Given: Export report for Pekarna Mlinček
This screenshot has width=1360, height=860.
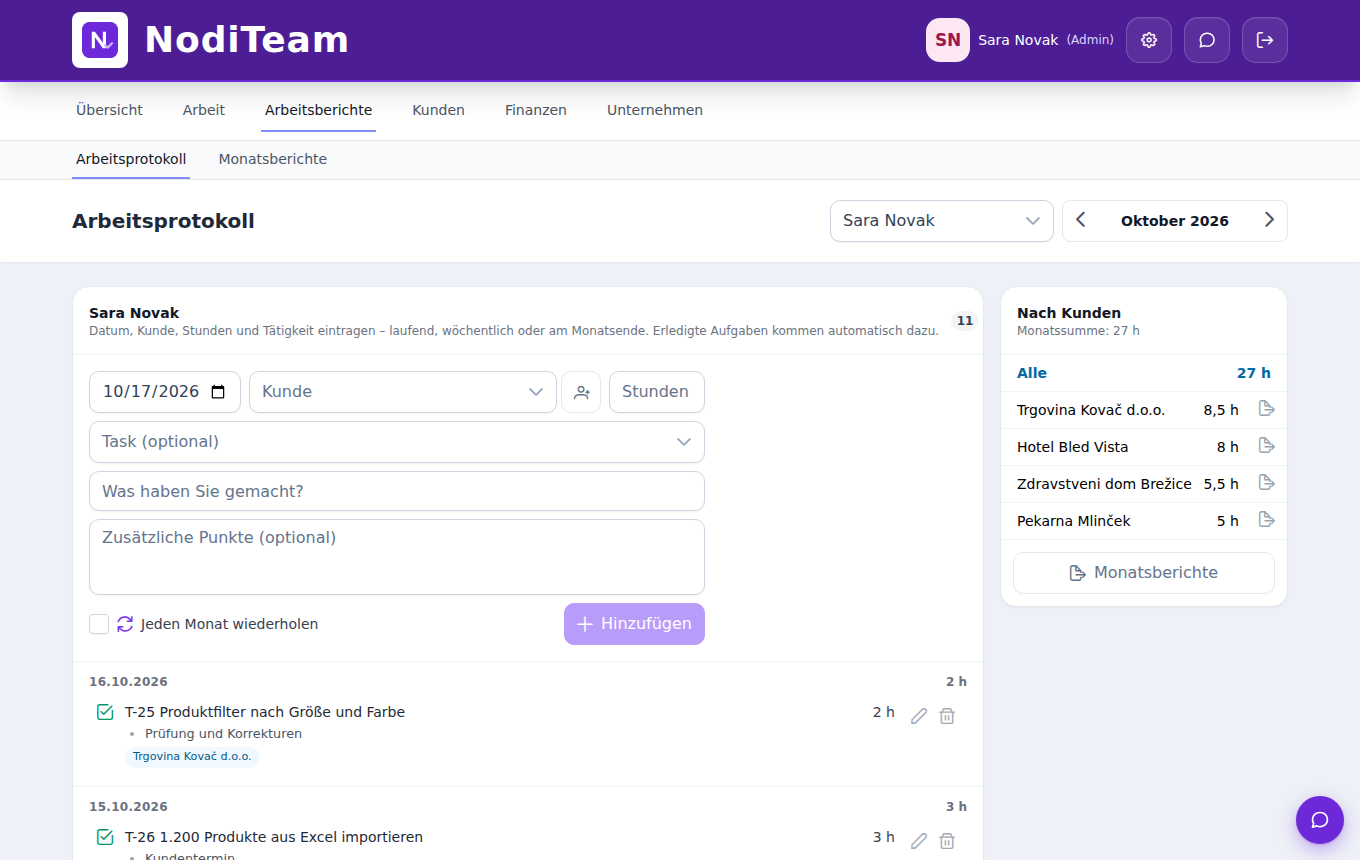Looking at the screenshot, I should (x=1266, y=520).
